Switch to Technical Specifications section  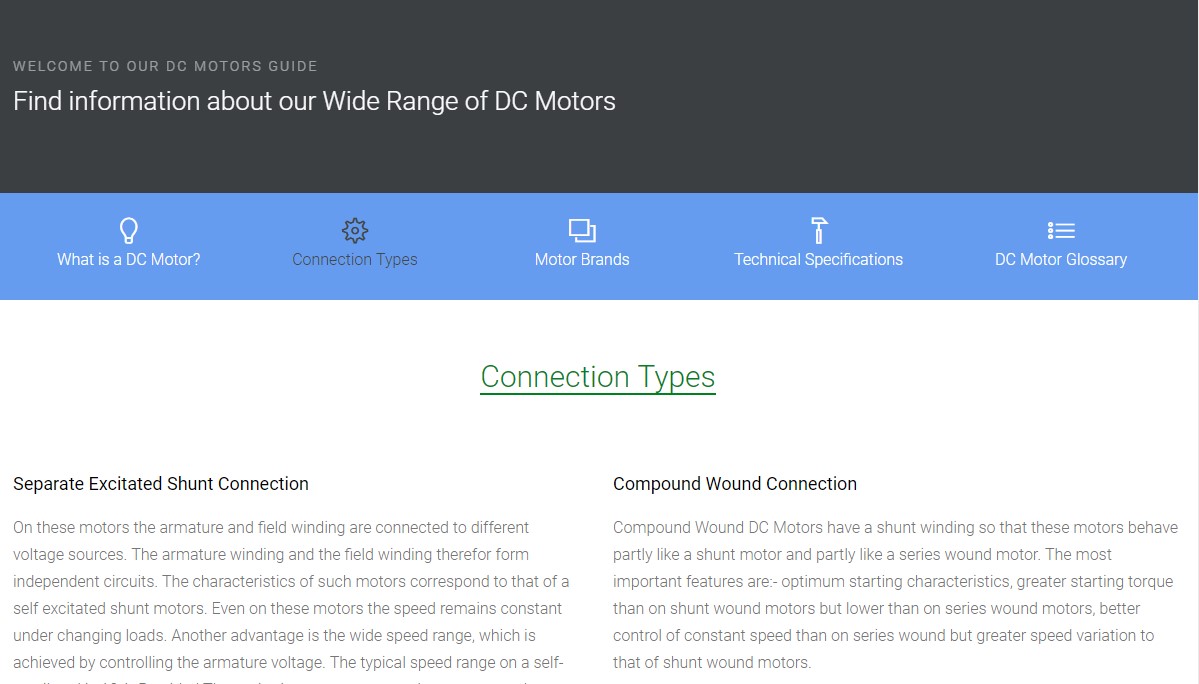[x=818, y=259]
